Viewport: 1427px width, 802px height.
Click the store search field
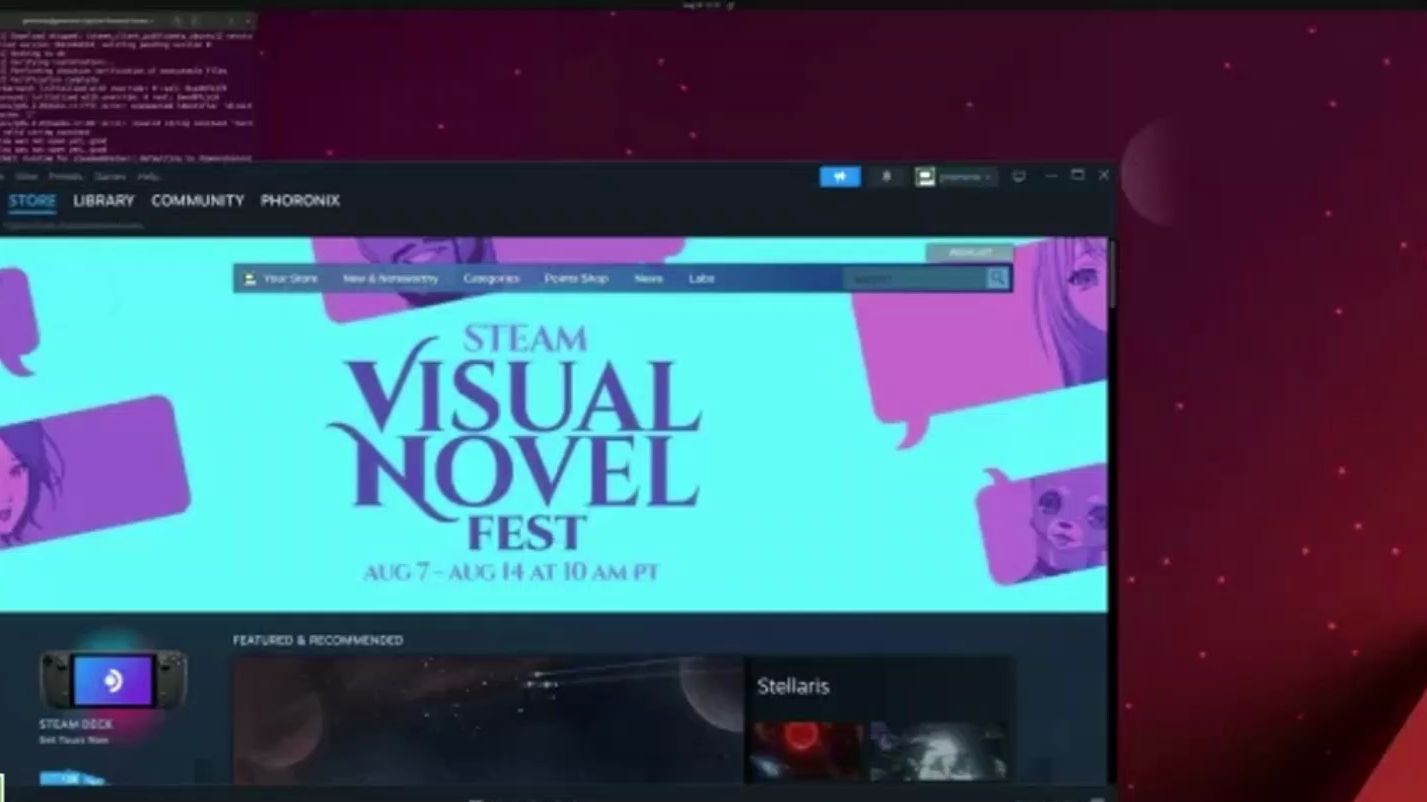915,279
